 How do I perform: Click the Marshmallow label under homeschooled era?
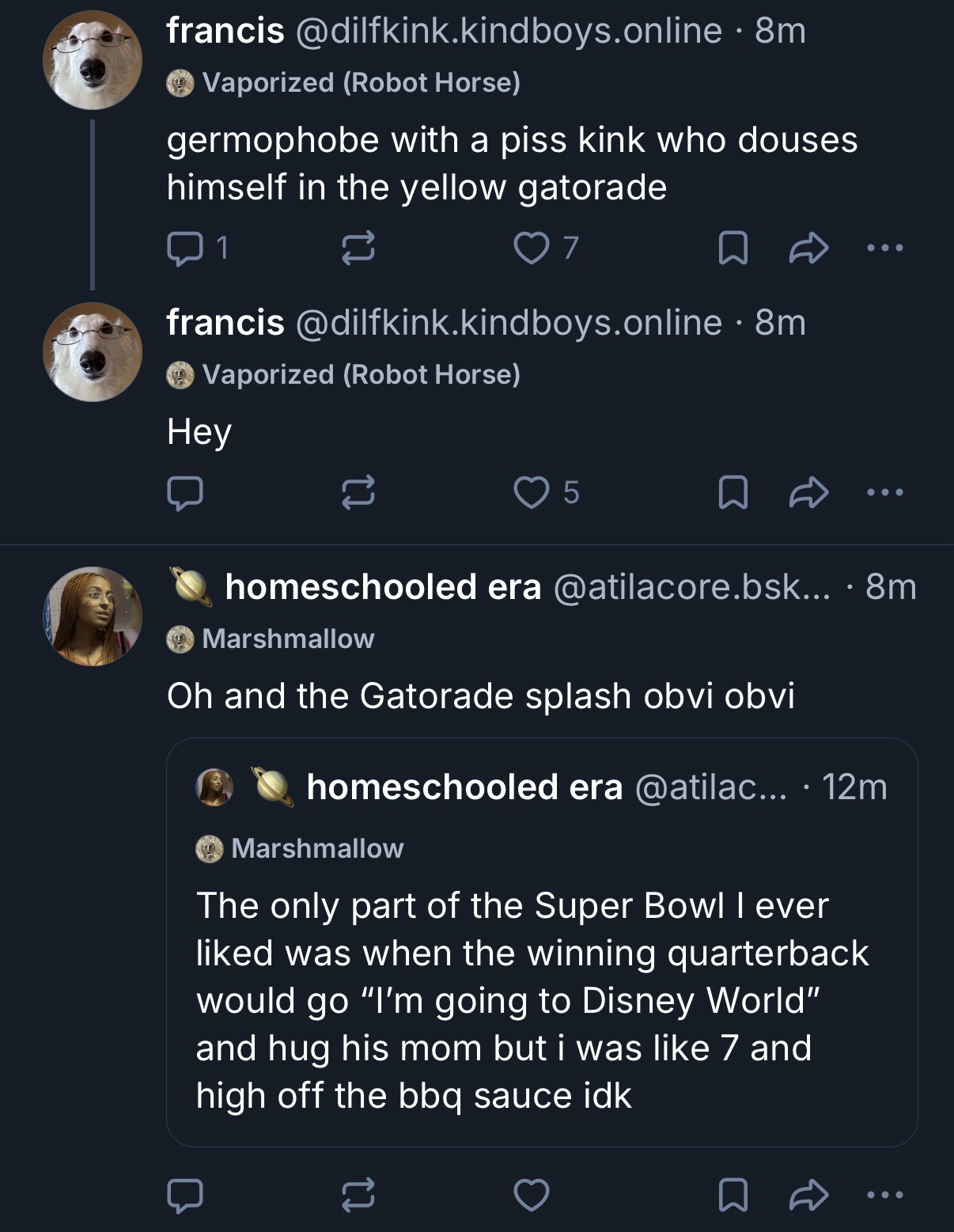click(288, 639)
